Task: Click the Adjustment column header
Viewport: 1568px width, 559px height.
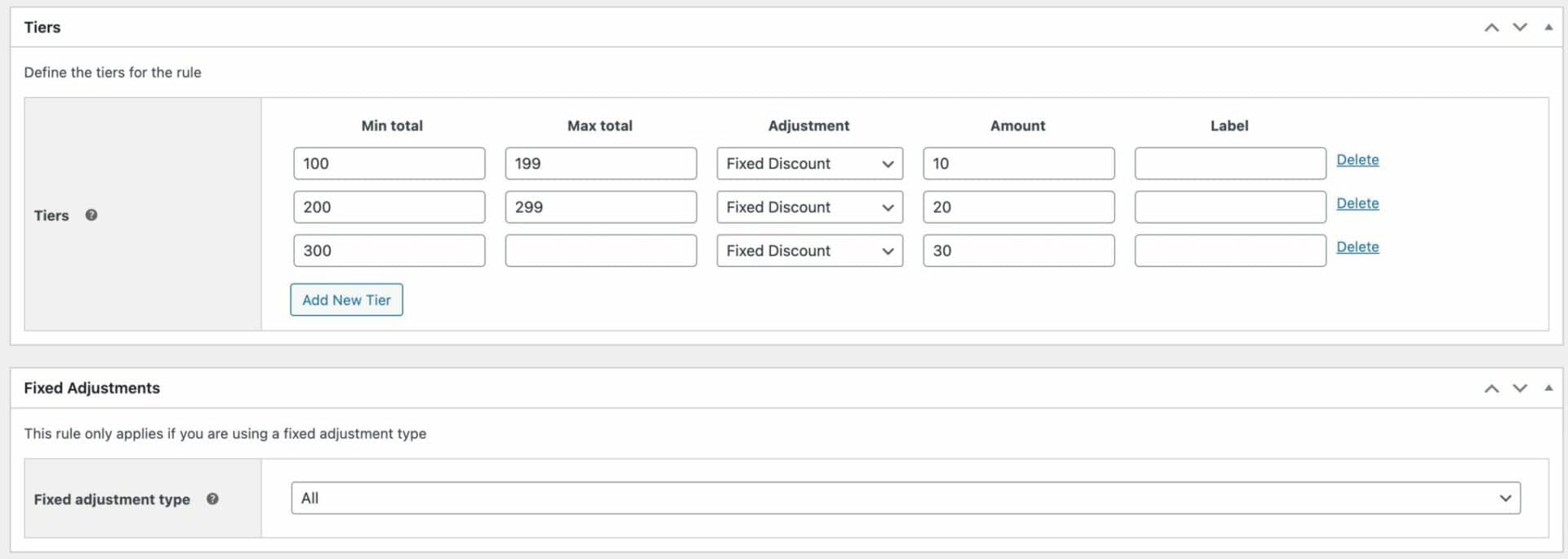Action: click(x=808, y=126)
